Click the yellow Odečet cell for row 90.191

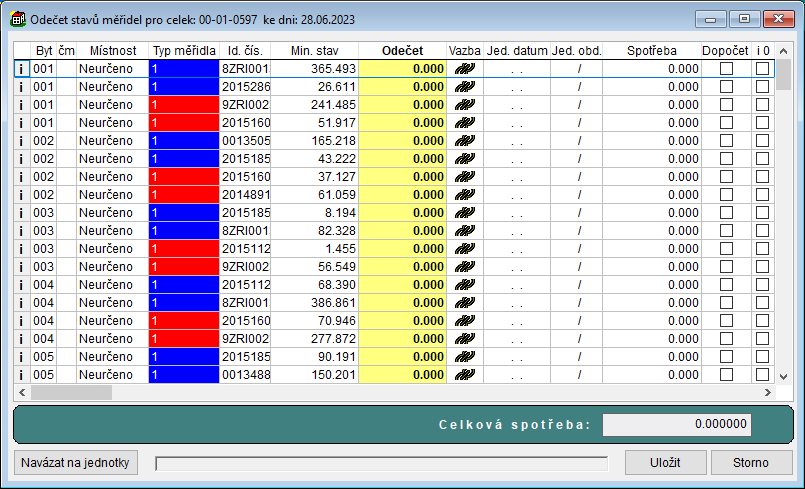click(x=402, y=357)
